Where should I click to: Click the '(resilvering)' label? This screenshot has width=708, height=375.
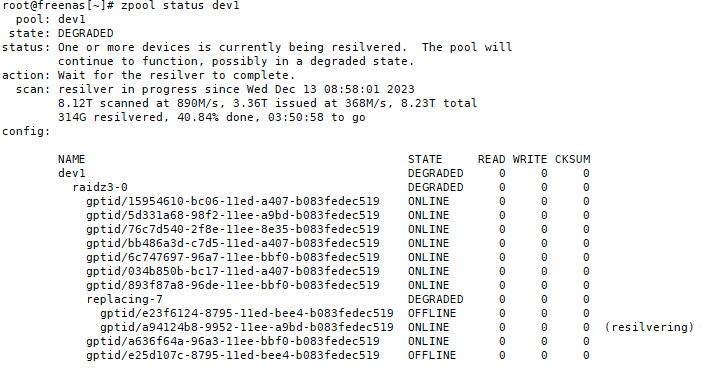click(x=649, y=328)
